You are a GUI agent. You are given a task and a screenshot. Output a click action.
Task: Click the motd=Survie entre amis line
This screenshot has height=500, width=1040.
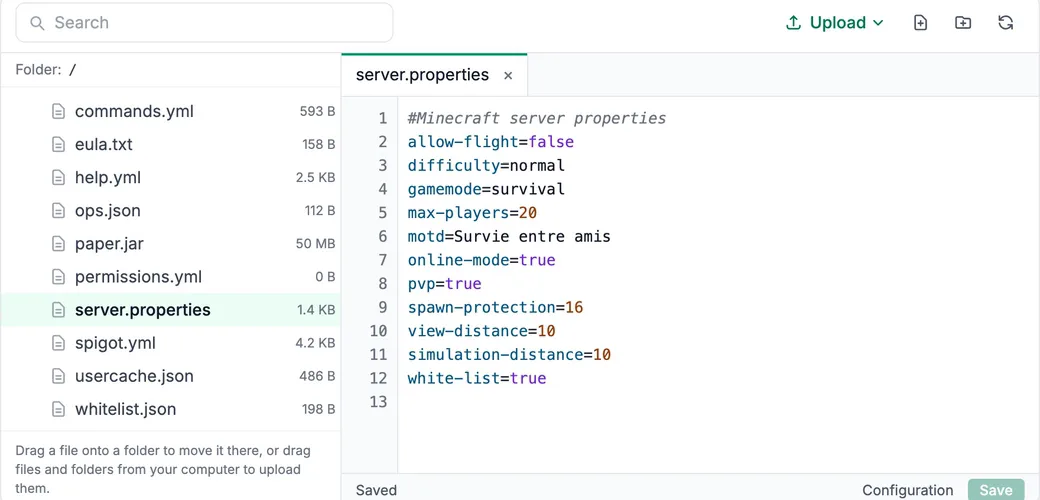509,236
